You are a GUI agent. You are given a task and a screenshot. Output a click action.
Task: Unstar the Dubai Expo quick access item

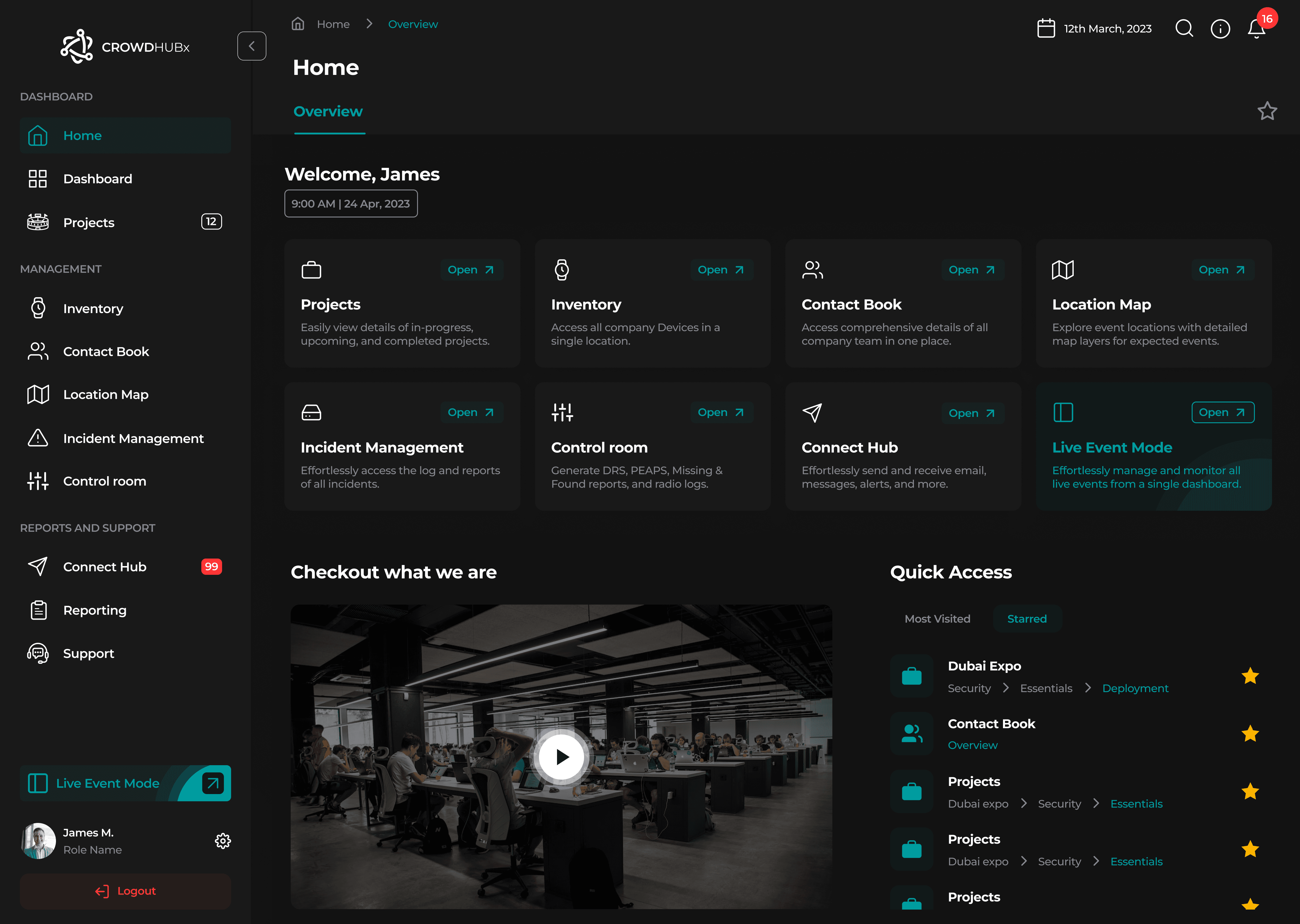[x=1250, y=676]
